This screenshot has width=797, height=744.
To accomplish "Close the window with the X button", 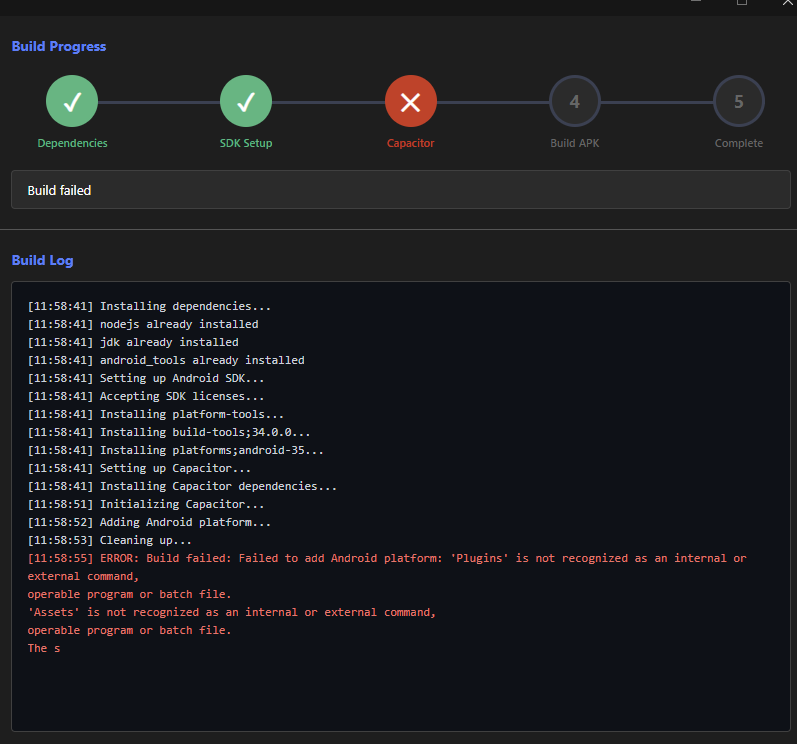I will point(787,3).
